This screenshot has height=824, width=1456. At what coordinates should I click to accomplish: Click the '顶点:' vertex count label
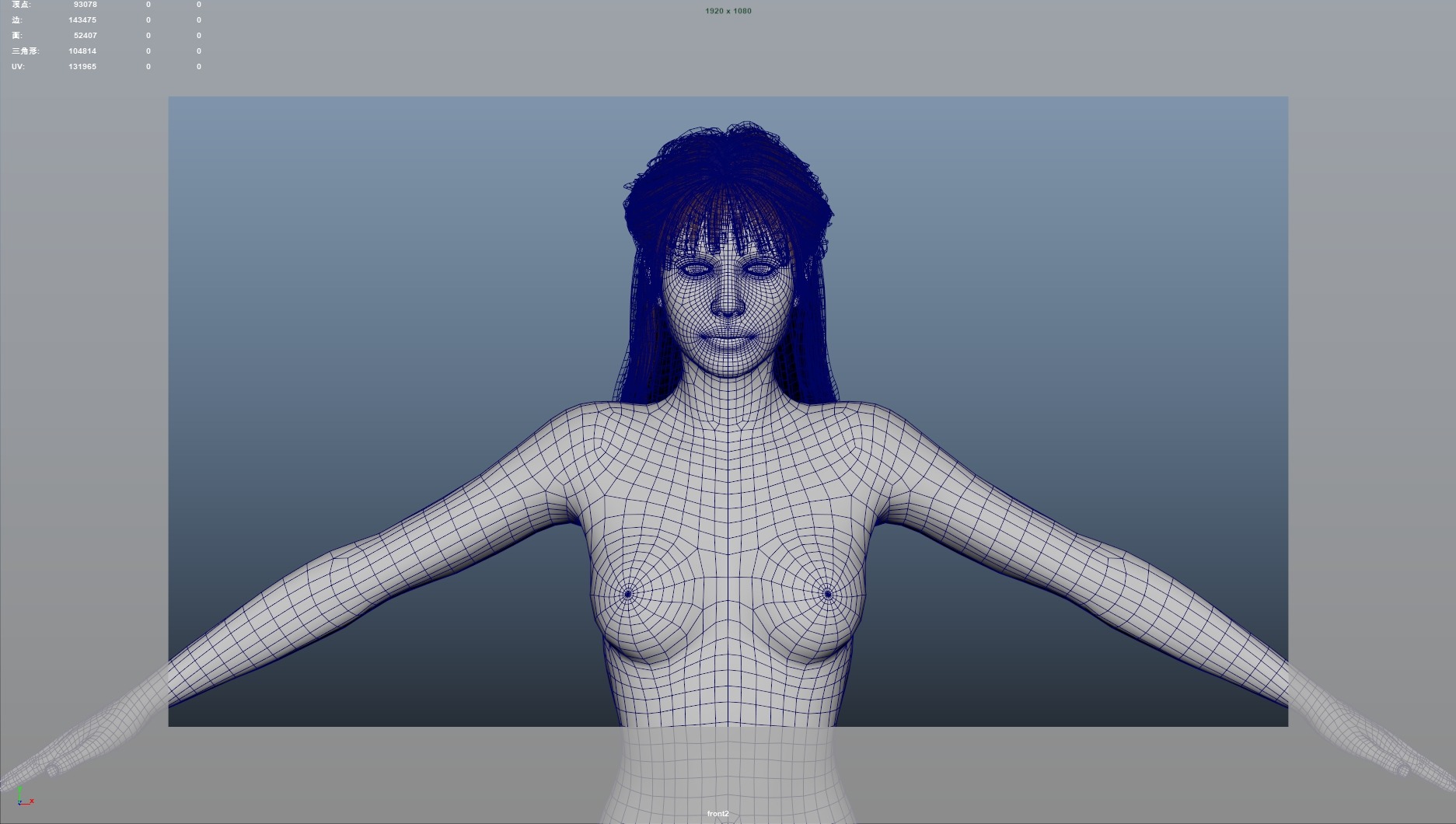(x=21, y=5)
